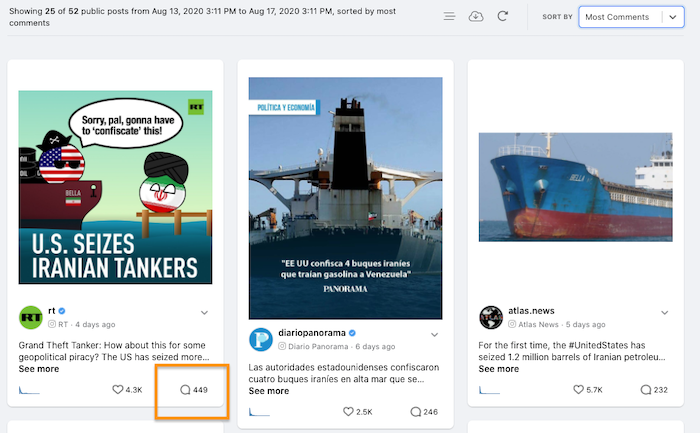Open the Most Comments sort dropdown
This screenshot has height=433, width=700.
(631, 17)
